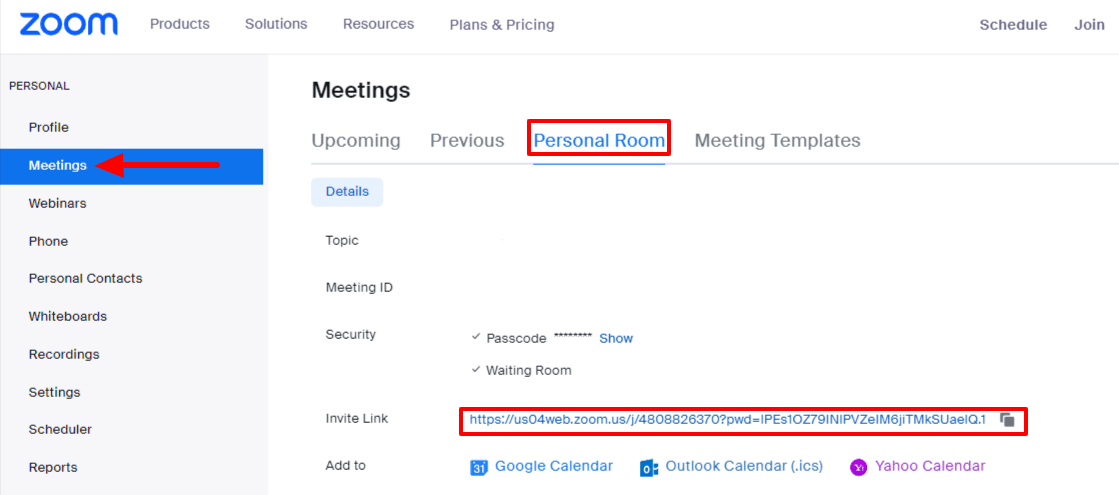This screenshot has width=1119, height=495.
Task: Click the Yahoo Calendar icon
Action: coord(858,467)
